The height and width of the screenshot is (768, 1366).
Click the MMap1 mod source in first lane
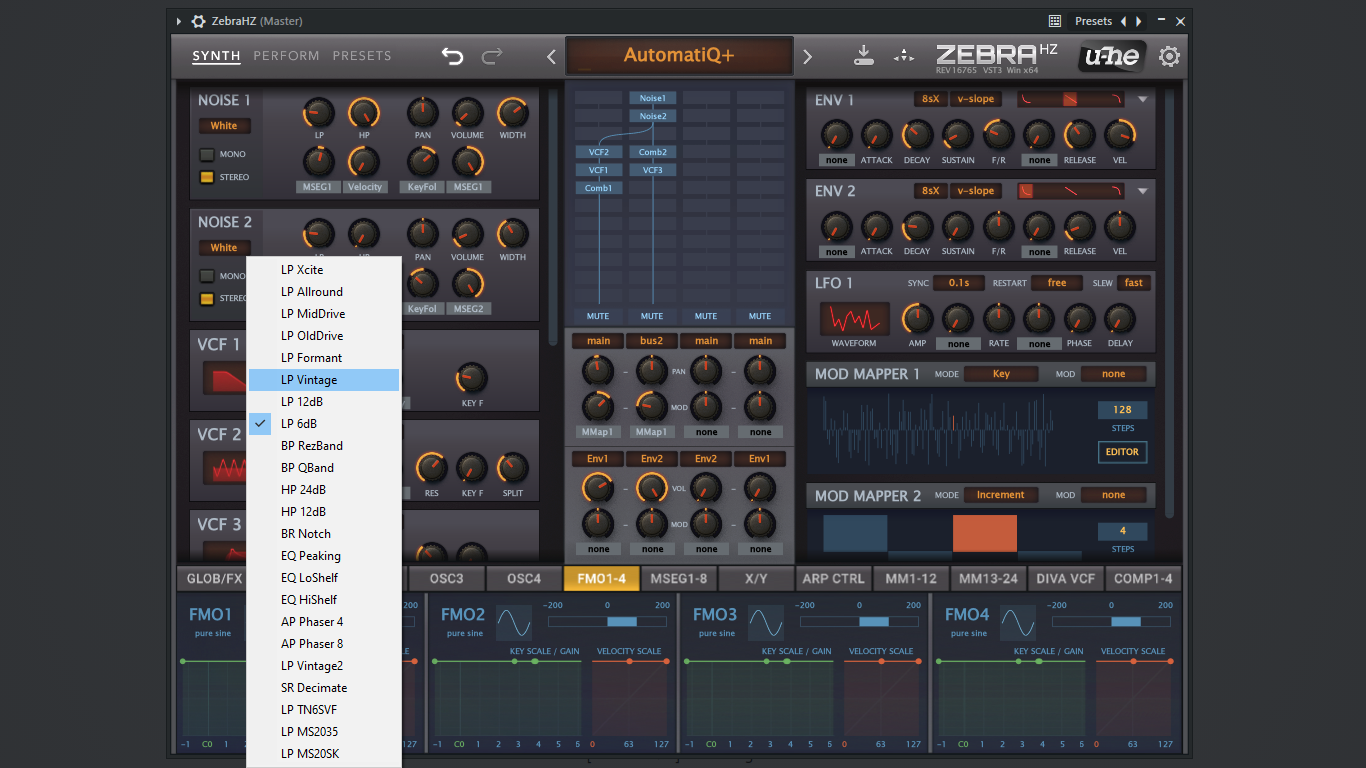(x=598, y=432)
